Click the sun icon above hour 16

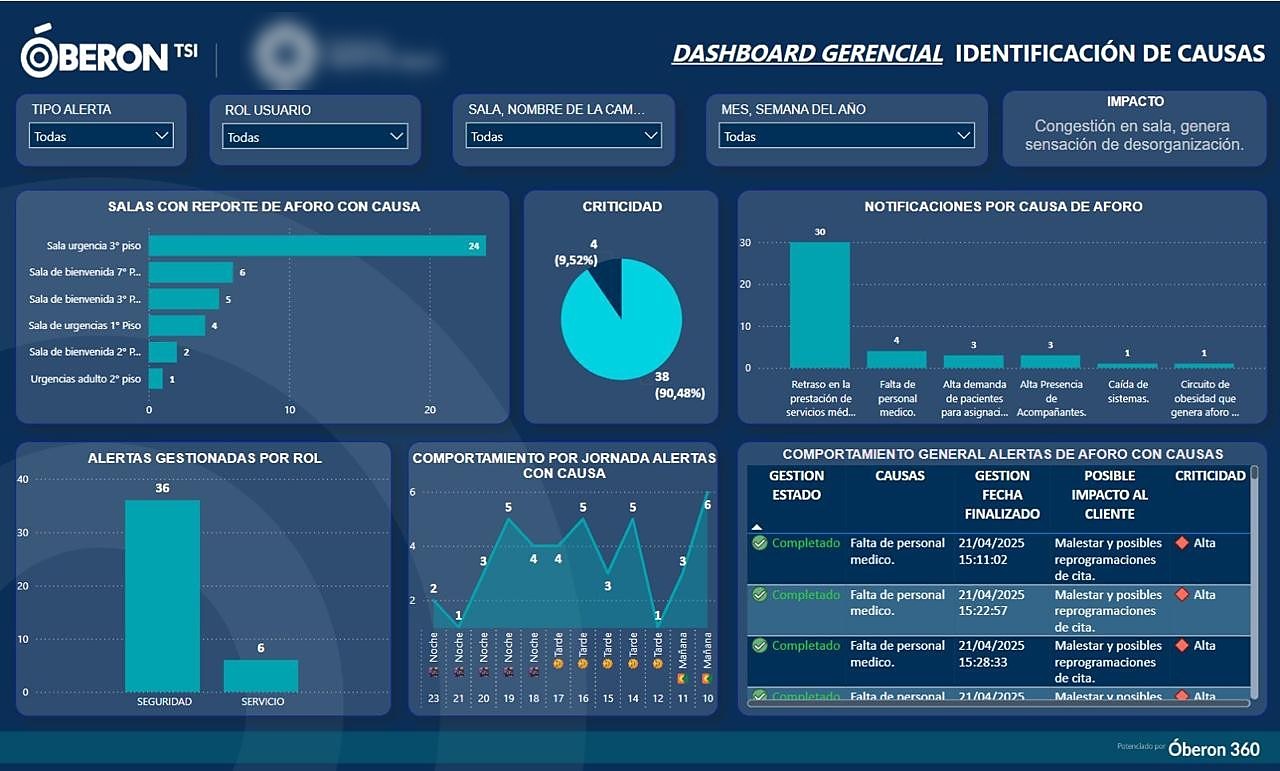point(583,664)
